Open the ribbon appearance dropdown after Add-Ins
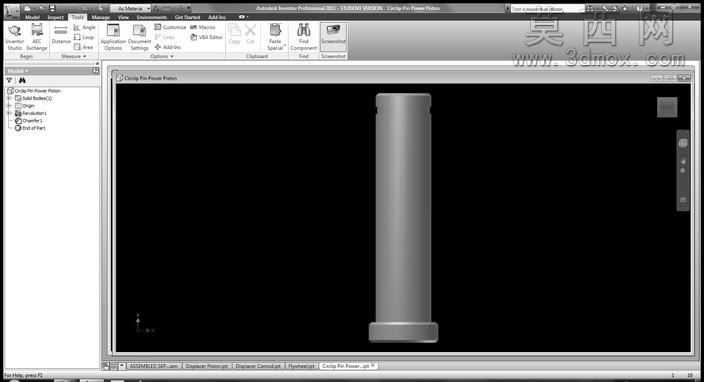 (x=242, y=17)
